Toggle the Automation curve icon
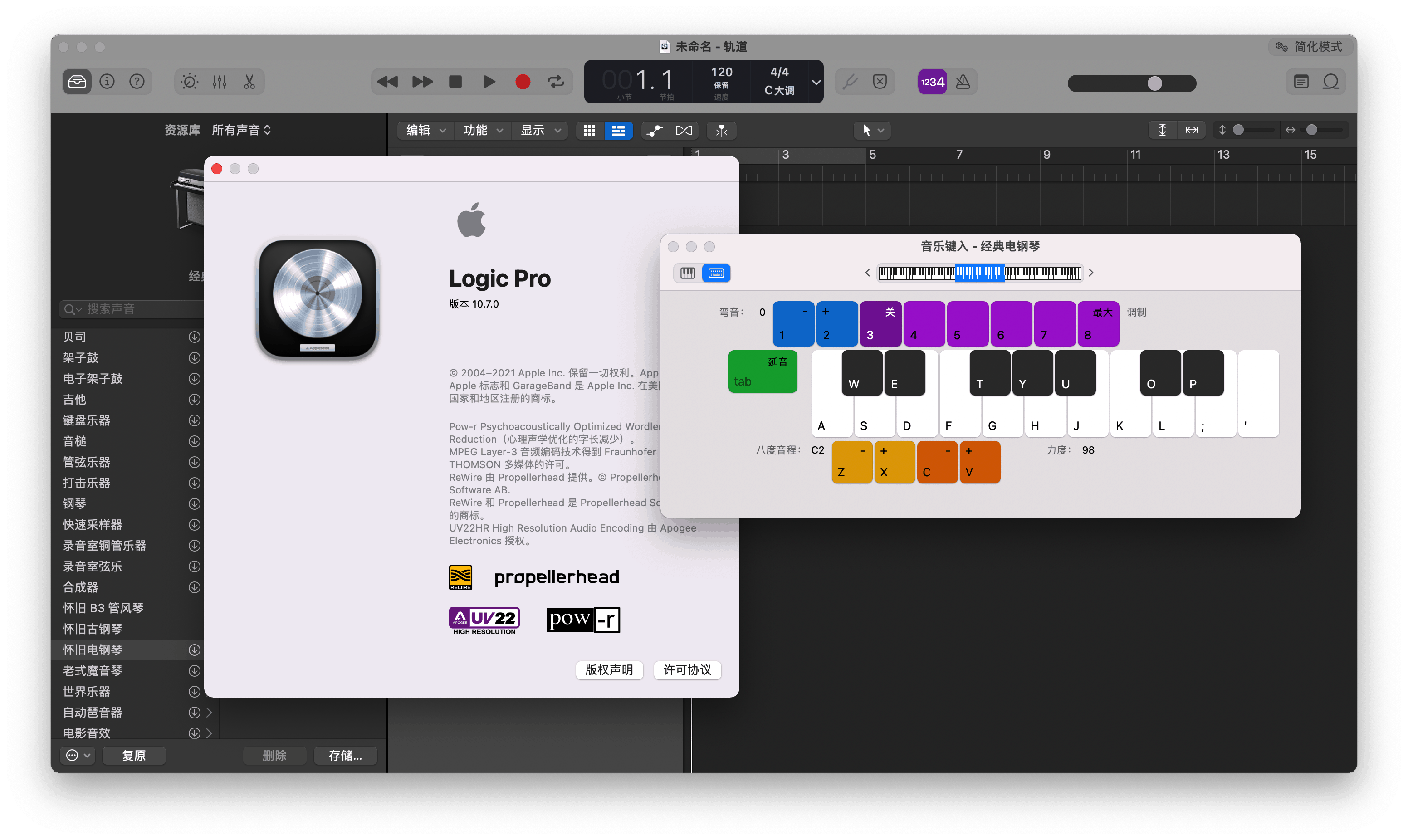Viewport: 1408px width, 840px height. (655, 131)
